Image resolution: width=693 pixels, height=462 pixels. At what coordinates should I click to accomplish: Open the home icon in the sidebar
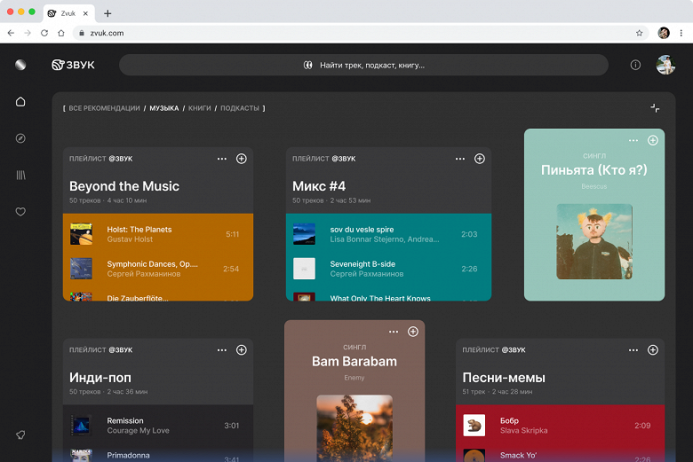point(20,102)
